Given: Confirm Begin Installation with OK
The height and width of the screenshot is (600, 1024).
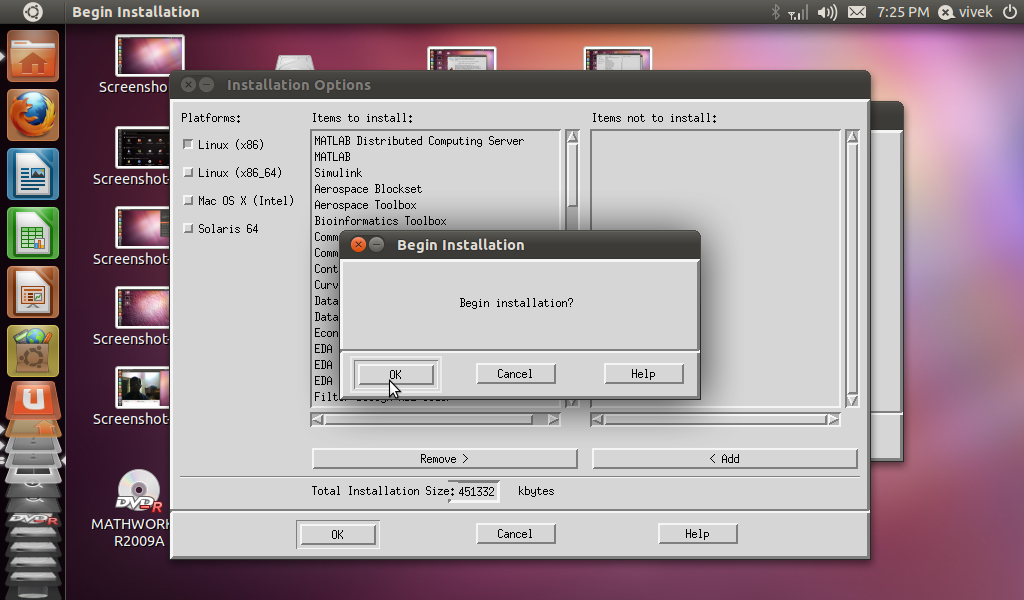Looking at the screenshot, I should (x=395, y=374).
